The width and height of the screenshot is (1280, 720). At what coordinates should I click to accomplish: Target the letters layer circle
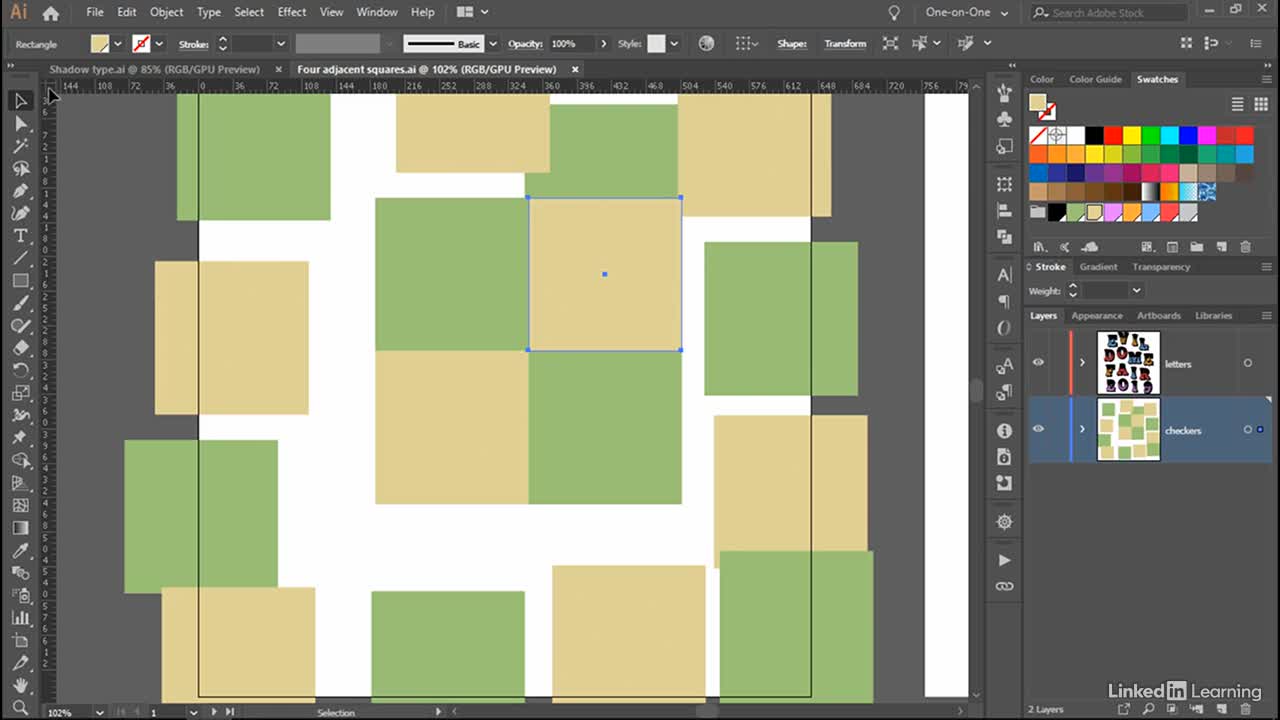1247,363
